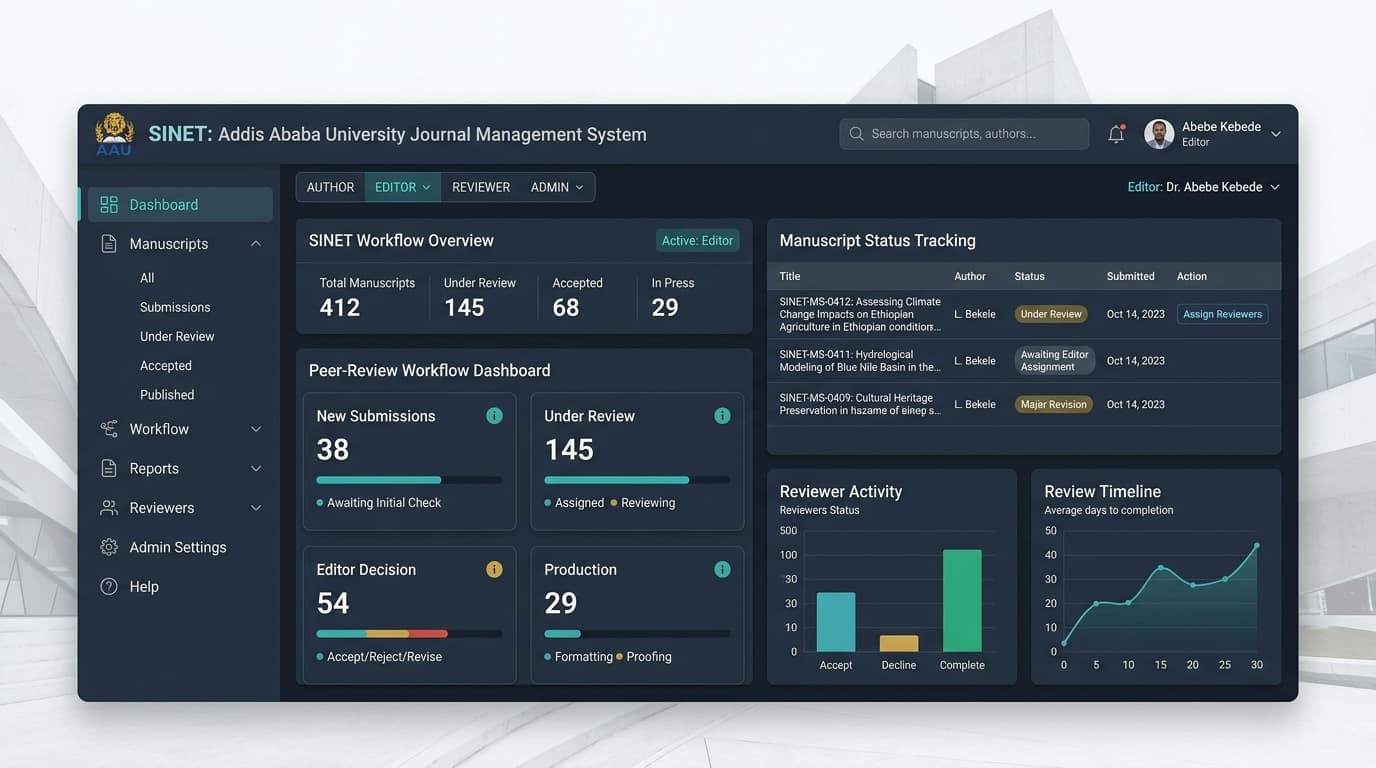Open notifications bell icon
Viewport: 1376px width, 768px height.
(x=1116, y=134)
